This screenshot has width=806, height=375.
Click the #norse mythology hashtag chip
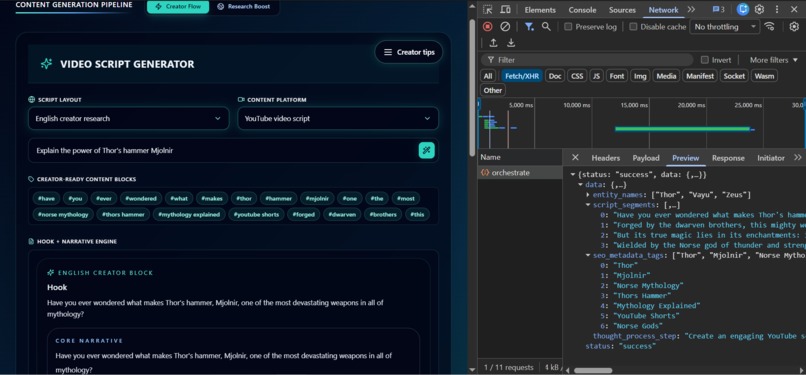tap(63, 214)
